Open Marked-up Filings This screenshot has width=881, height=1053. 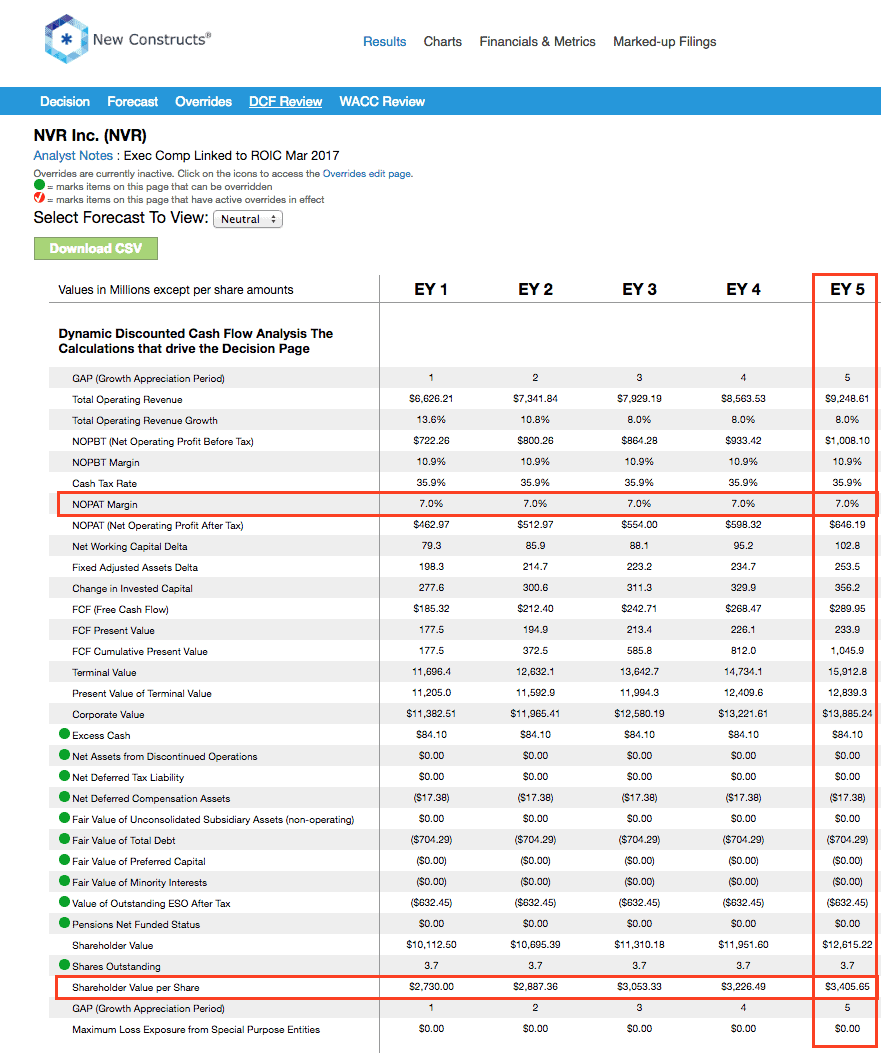[665, 42]
